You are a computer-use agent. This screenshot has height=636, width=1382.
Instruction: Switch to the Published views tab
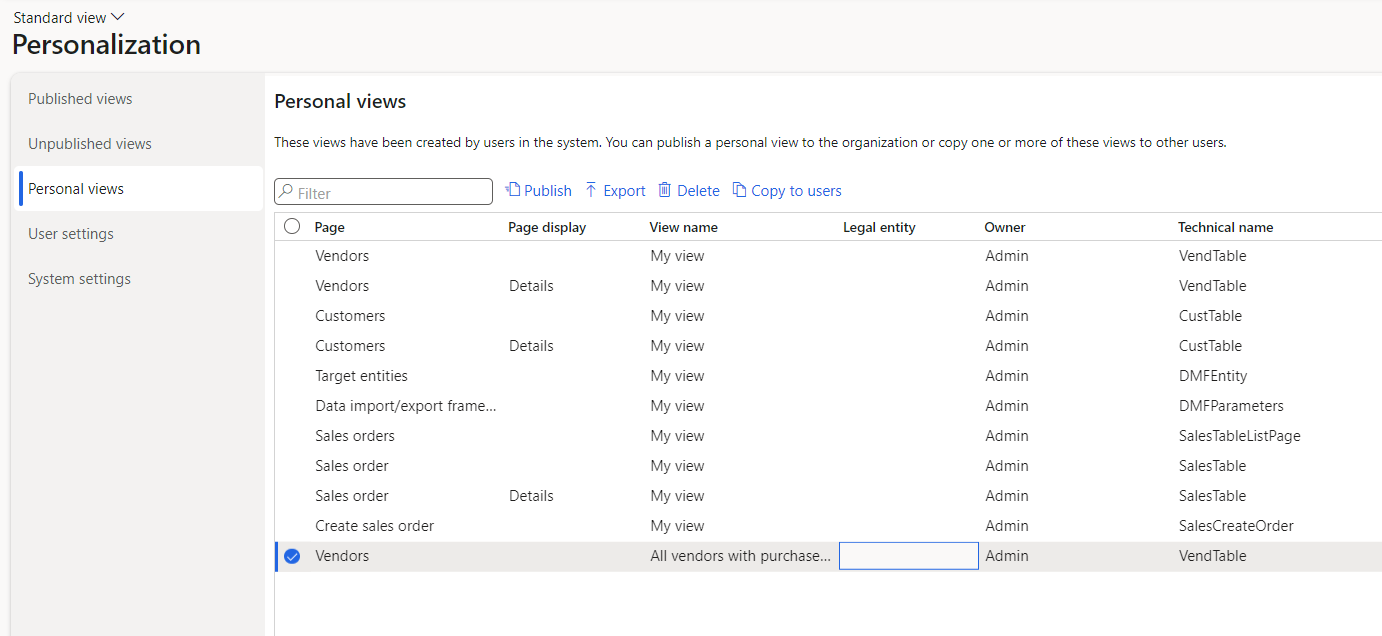80,98
